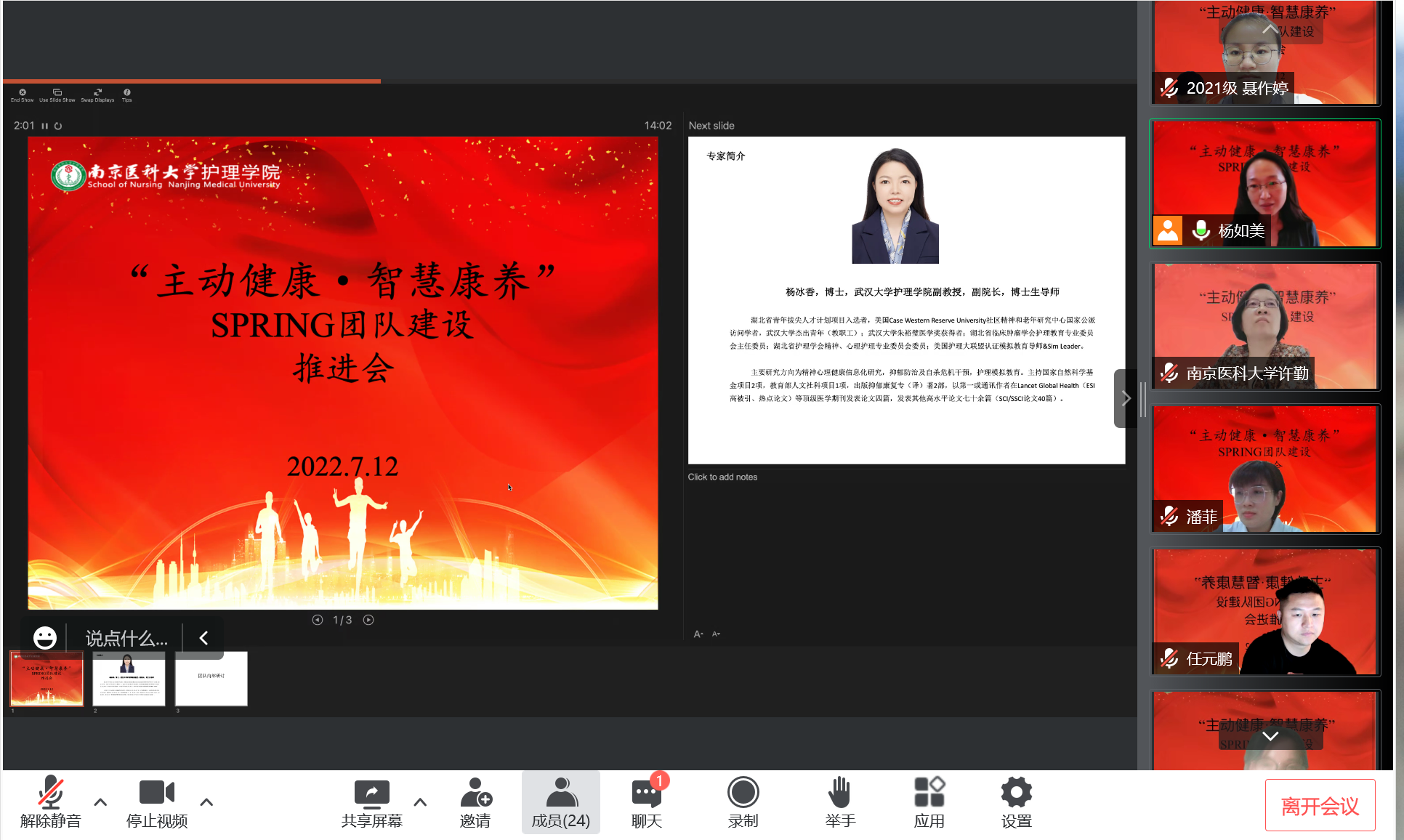Click the 举手 raise hand icon
This screenshot has height=840, width=1404.
click(839, 793)
